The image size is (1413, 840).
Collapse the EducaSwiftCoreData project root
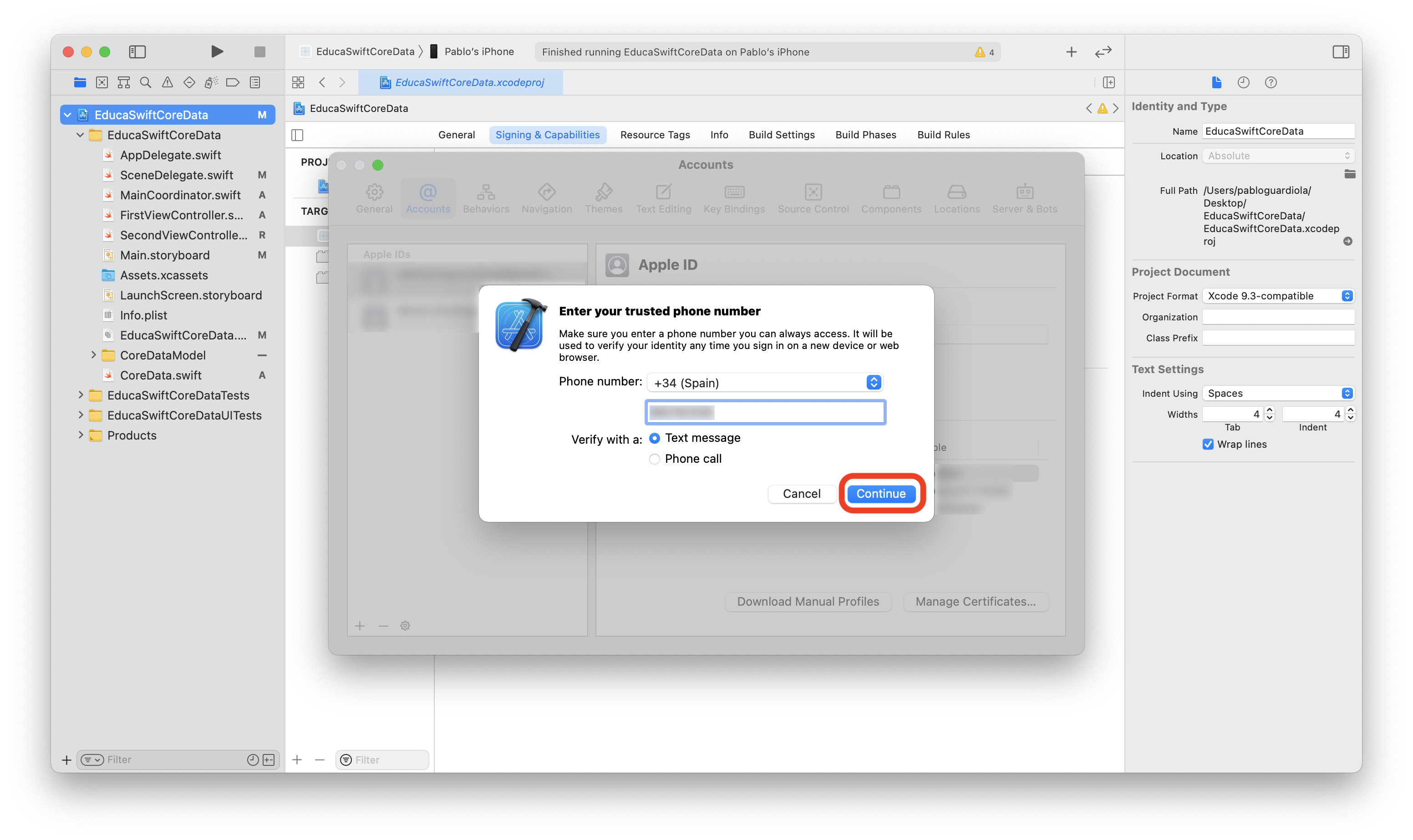[67, 115]
